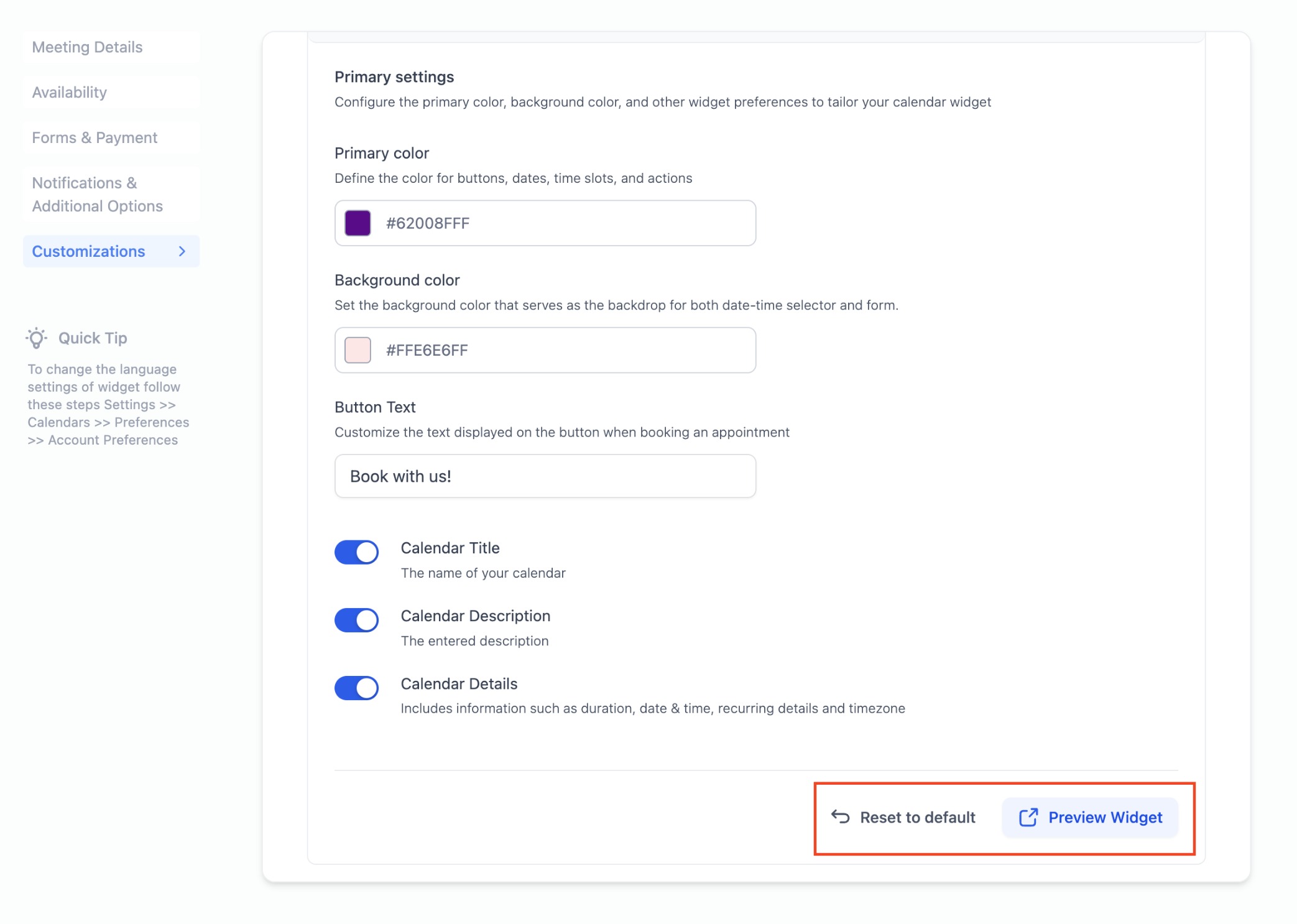Click the Calendar Details label text
Screen dimensions: 1297x924
point(459,684)
